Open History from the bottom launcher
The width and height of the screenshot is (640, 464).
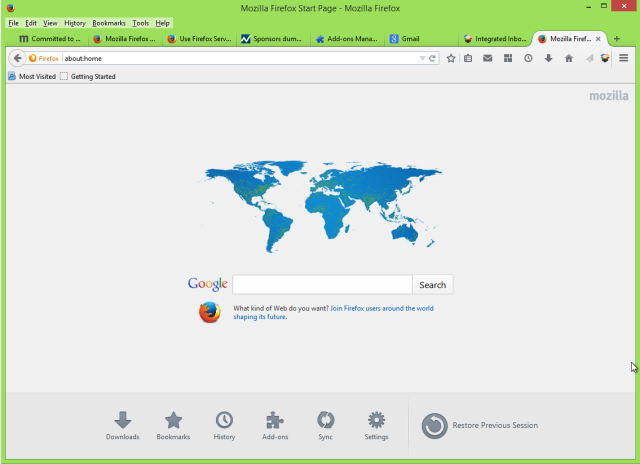click(x=224, y=426)
